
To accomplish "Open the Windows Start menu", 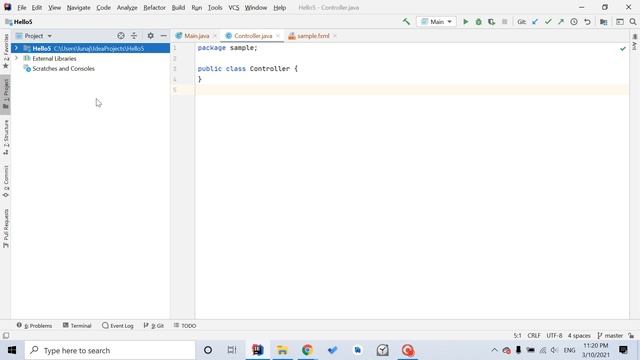I will tap(12, 350).
